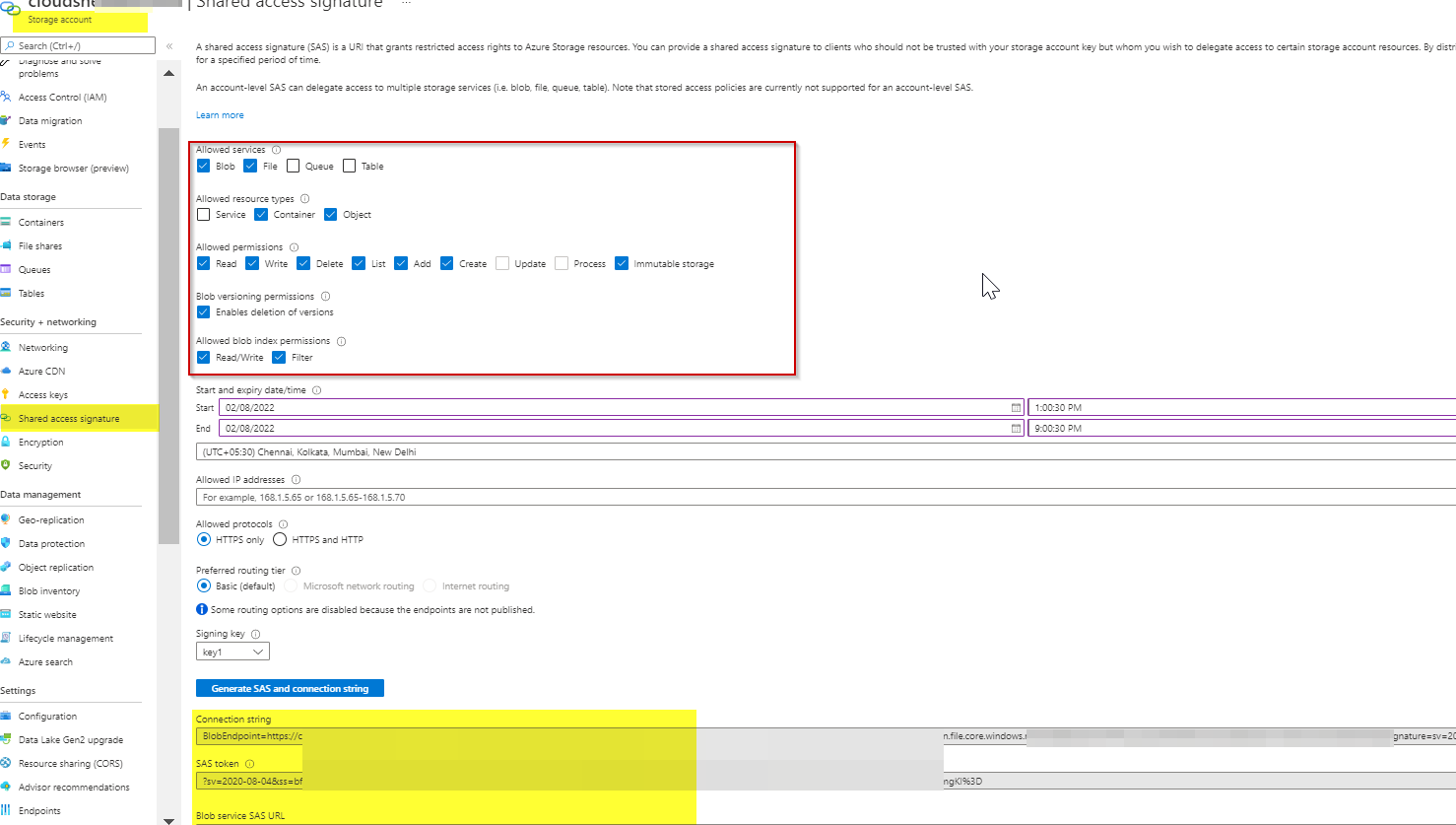Click the SAS token output field
Viewport: 1456px width, 825px height.
pos(826,781)
